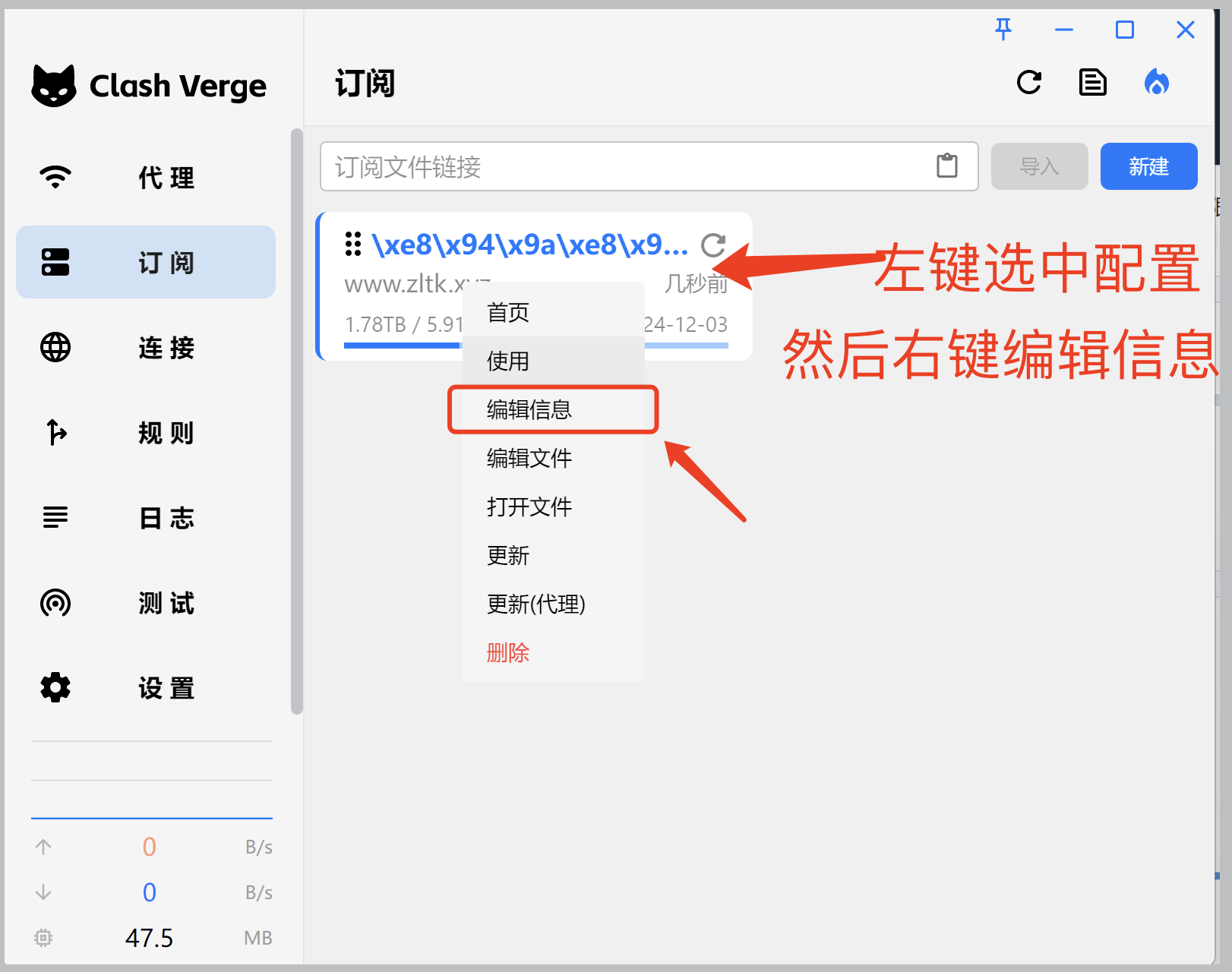Choose 编辑文件 from the context menu

coord(529,459)
